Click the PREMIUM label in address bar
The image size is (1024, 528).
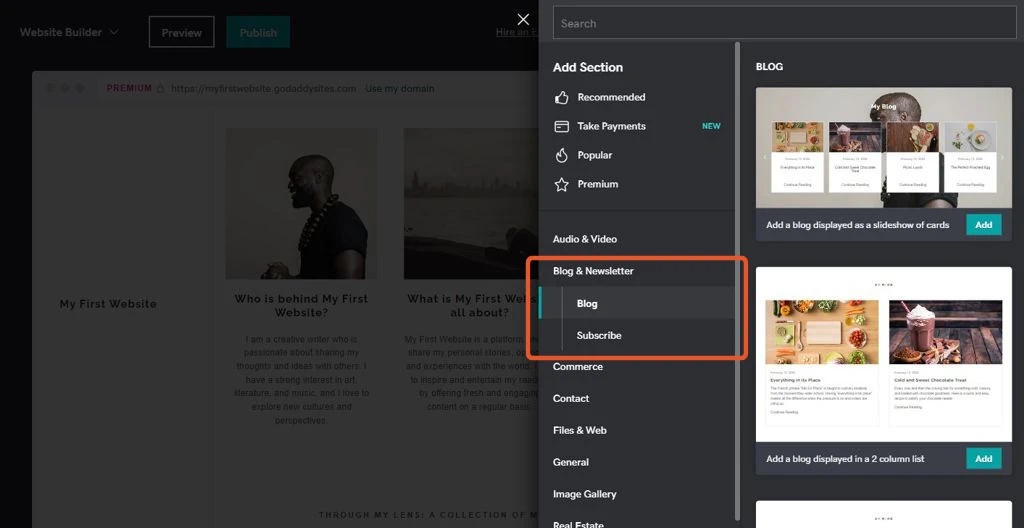click(x=129, y=88)
